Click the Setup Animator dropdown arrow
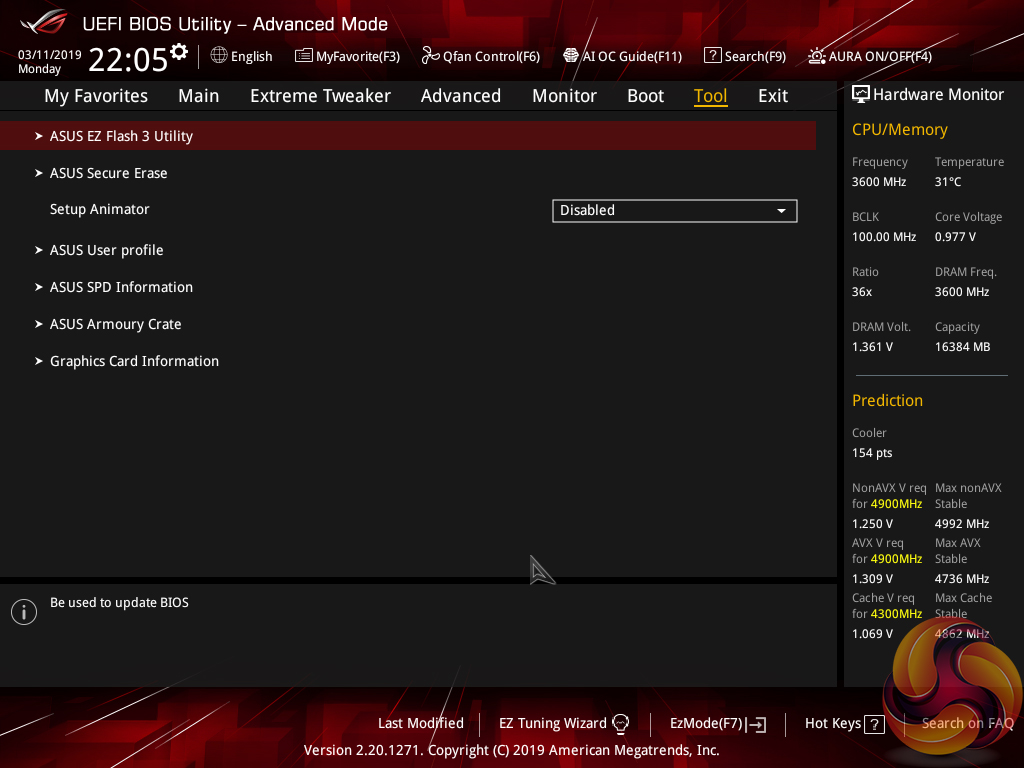 click(781, 211)
